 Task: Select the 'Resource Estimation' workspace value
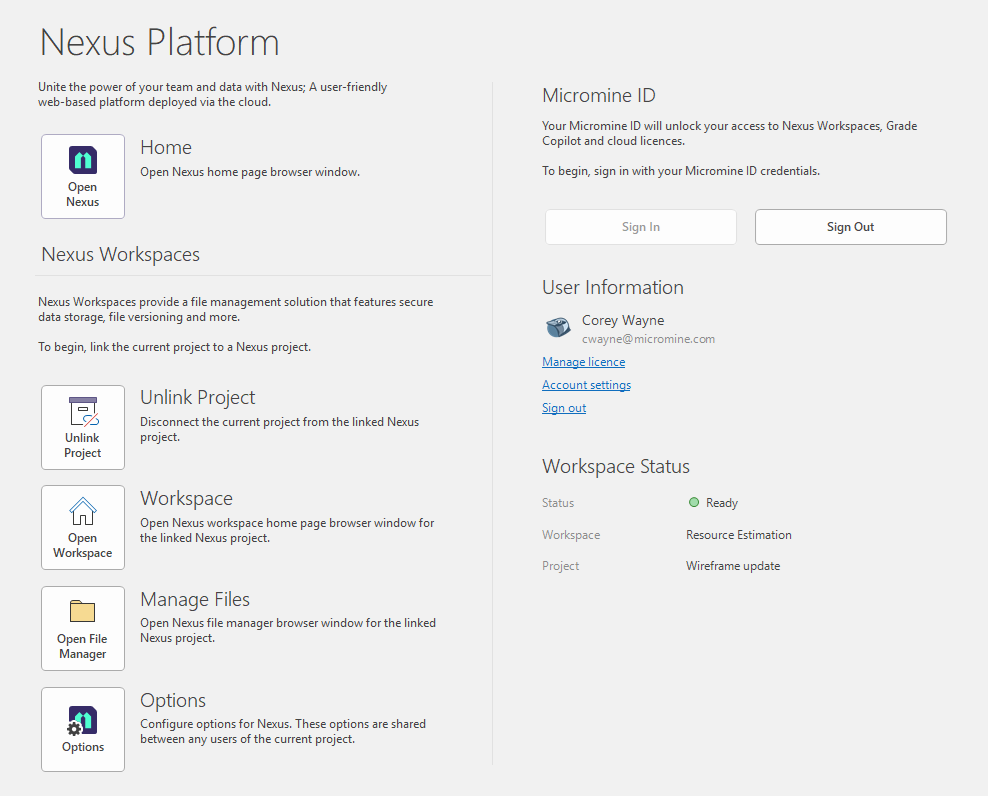tap(738, 534)
